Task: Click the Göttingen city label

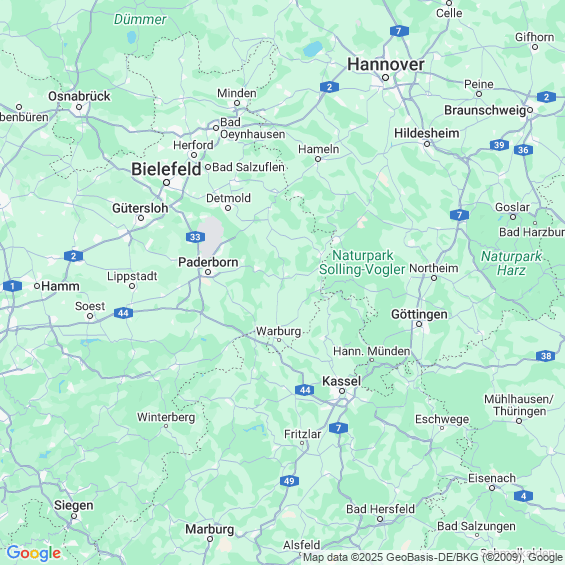Action: (x=419, y=314)
